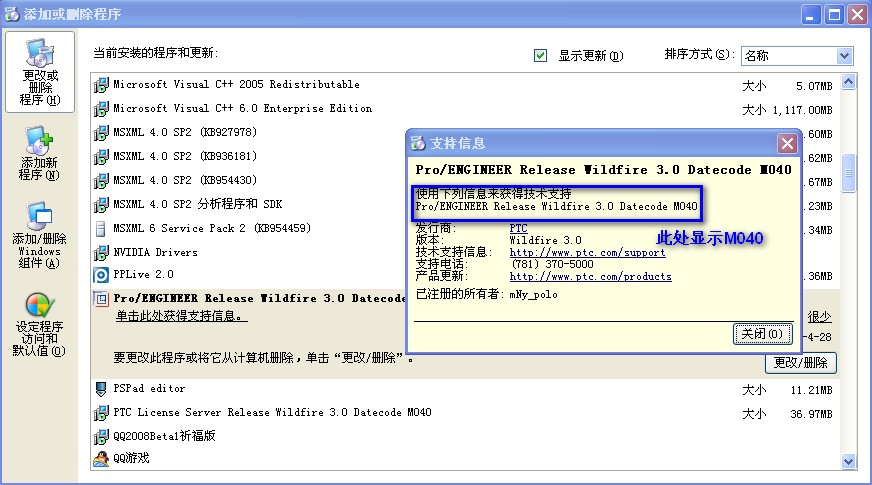Select Microsoft Visual C++ 2005 Redistributable icon
Image resolution: width=872 pixels, height=485 pixels.
point(101,85)
